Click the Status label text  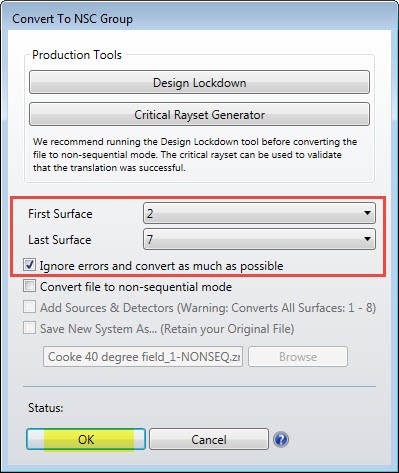coord(46,408)
